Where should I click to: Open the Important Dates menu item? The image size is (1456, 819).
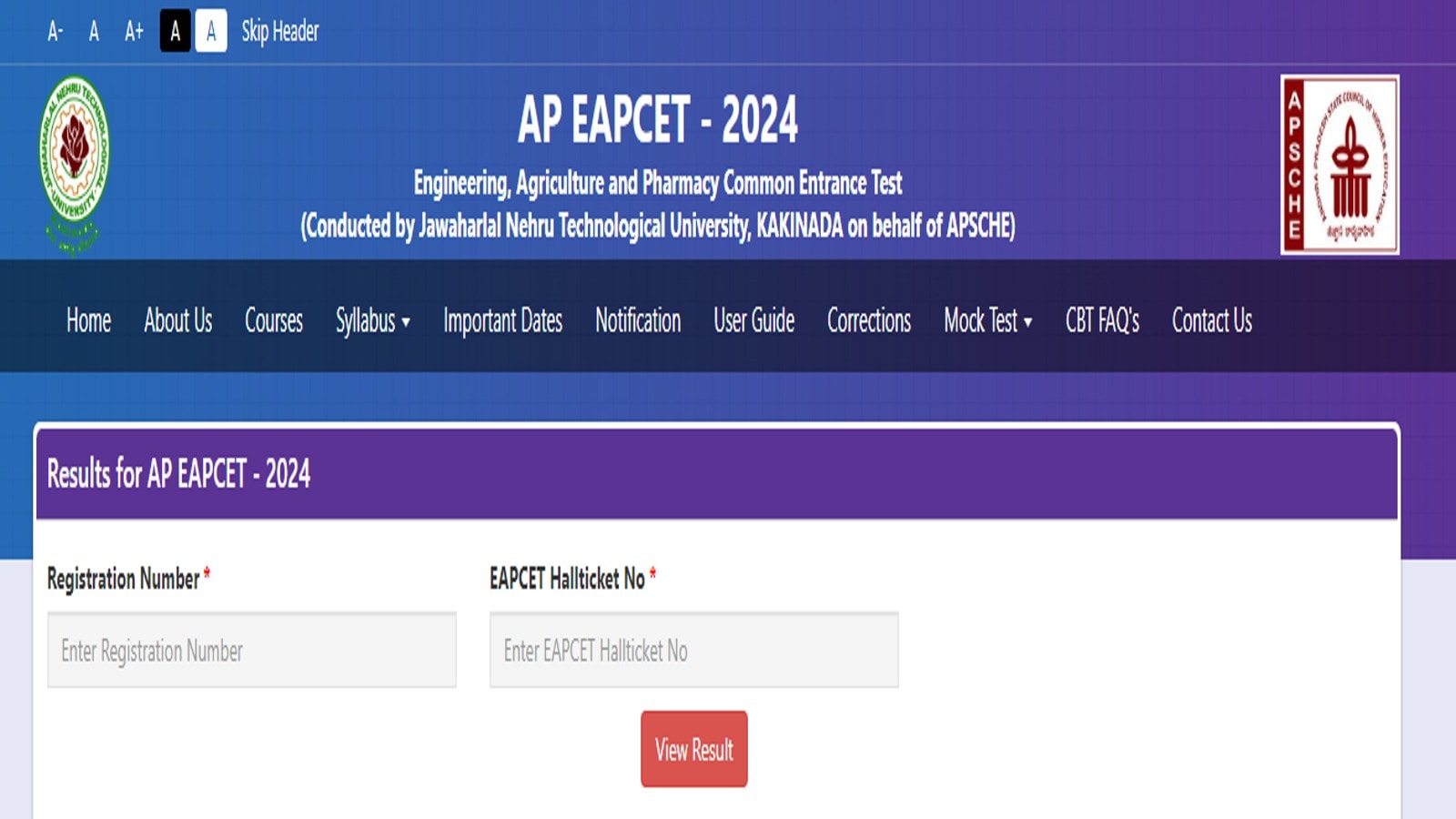click(x=502, y=321)
